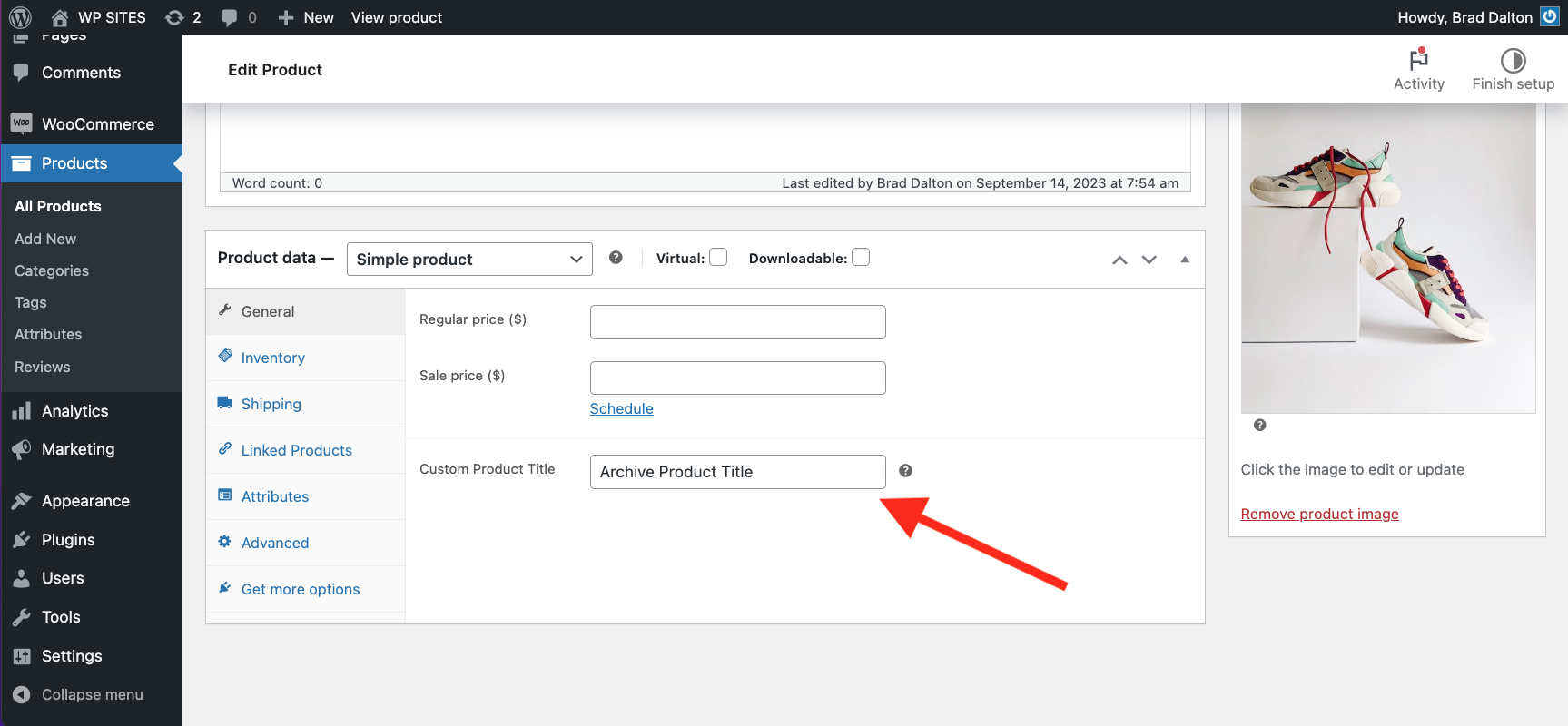Click help icon next to product type
This screenshot has height=726, width=1568.
[x=616, y=258]
